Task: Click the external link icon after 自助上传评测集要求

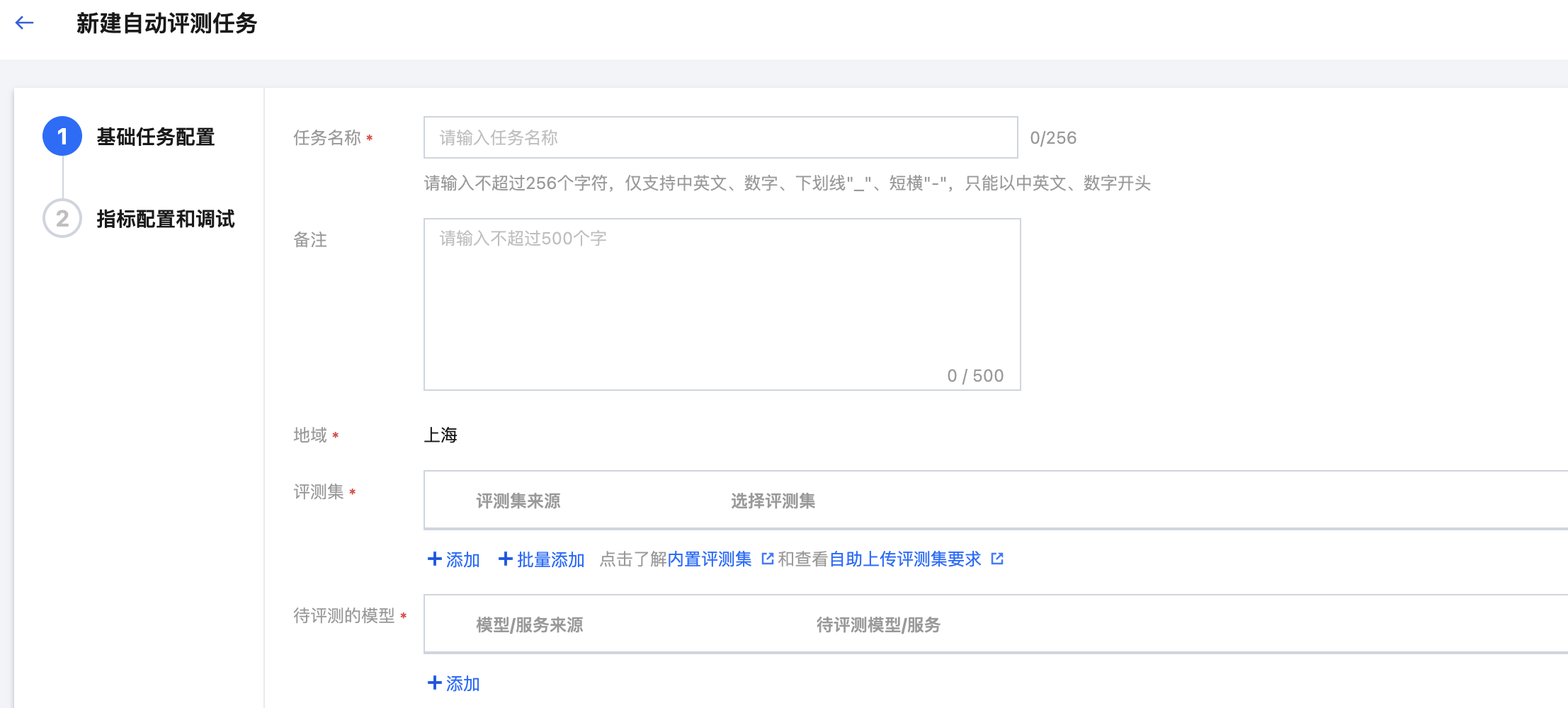Action: [x=997, y=559]
